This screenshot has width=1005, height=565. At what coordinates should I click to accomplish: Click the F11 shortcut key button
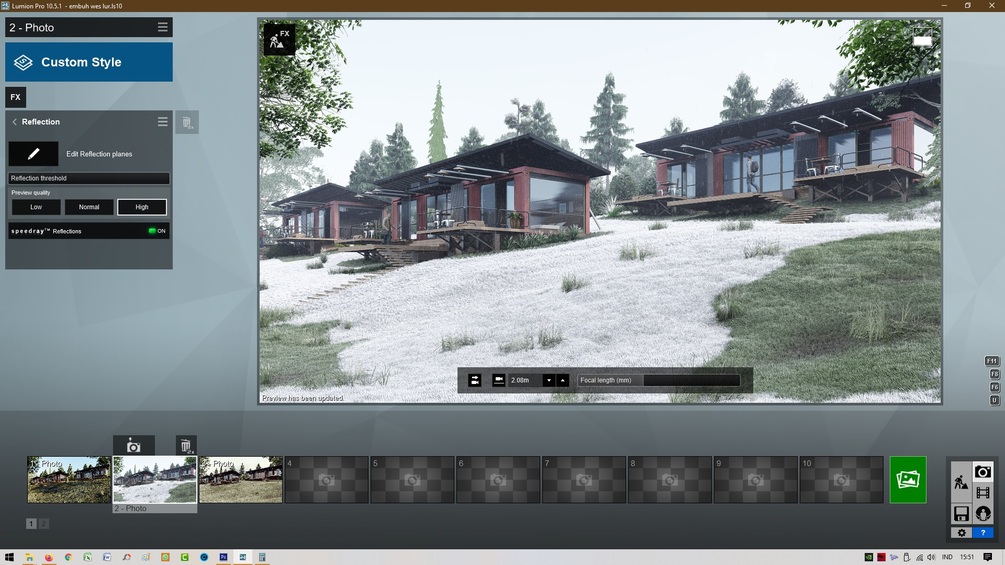pos(992,361)
